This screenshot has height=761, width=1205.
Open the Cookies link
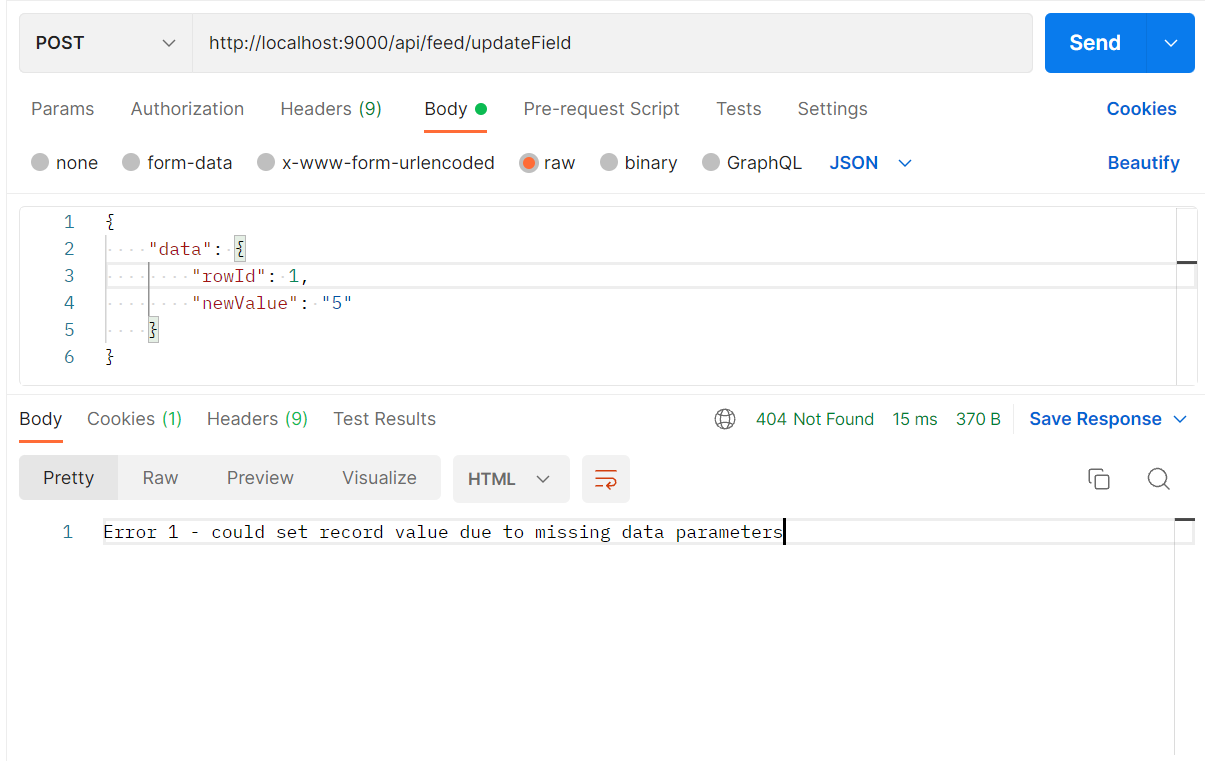tap(1141, 109)
